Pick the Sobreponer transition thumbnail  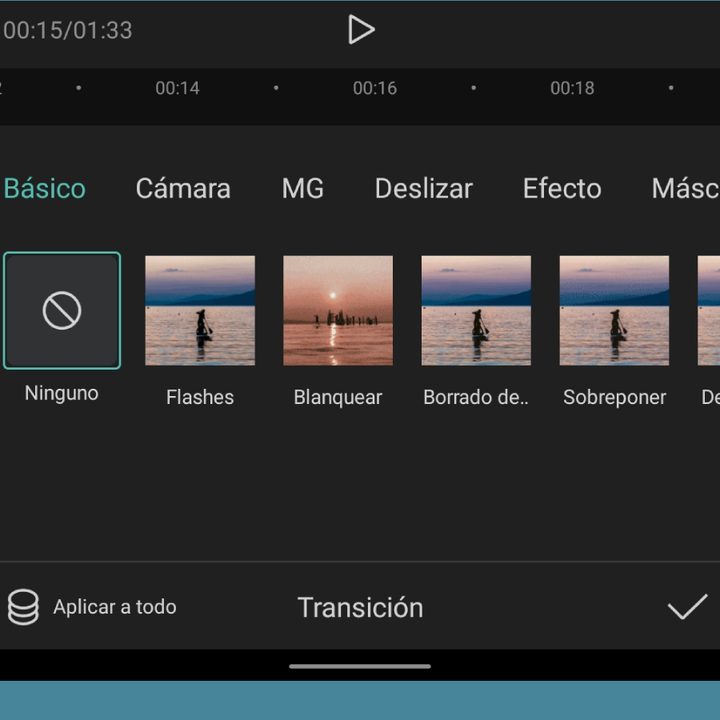(x=614, y=310)
